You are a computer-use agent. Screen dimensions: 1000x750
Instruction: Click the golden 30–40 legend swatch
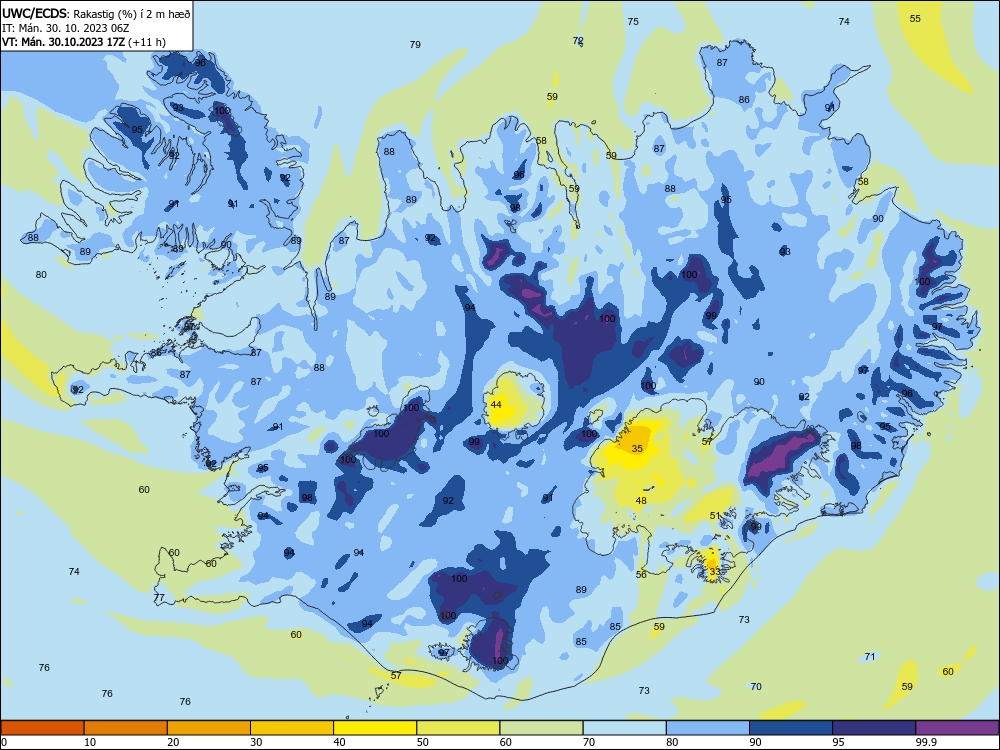coord(292,728)
